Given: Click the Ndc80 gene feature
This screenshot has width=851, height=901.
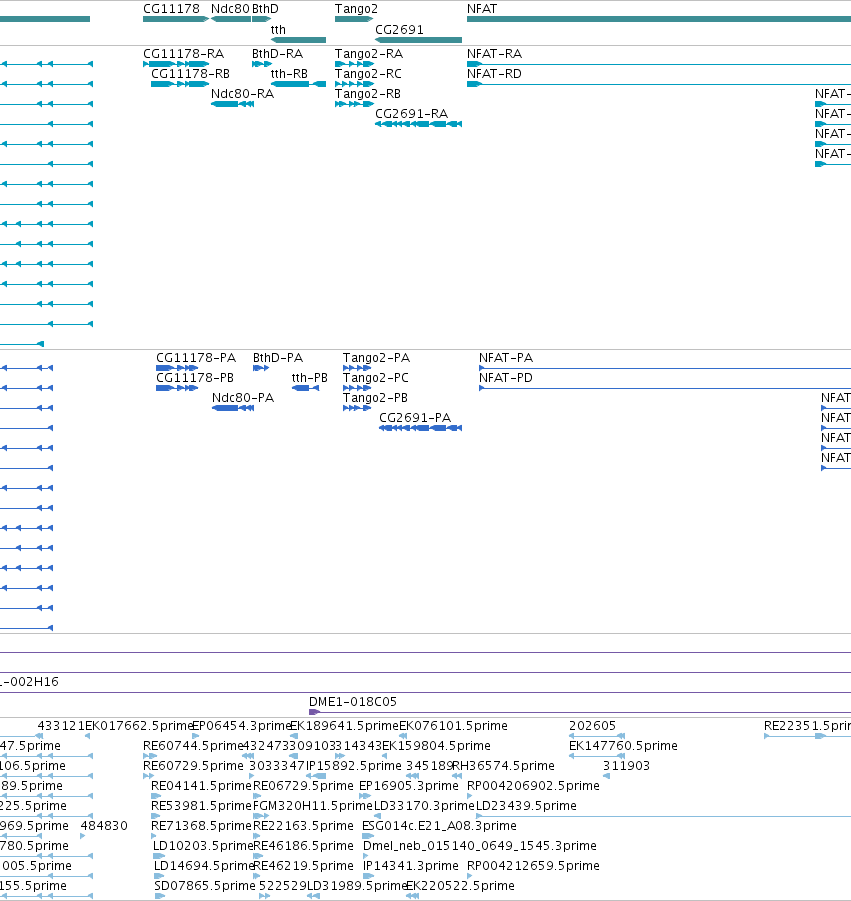Looking at the screenshot, I should tap(231, 19).
